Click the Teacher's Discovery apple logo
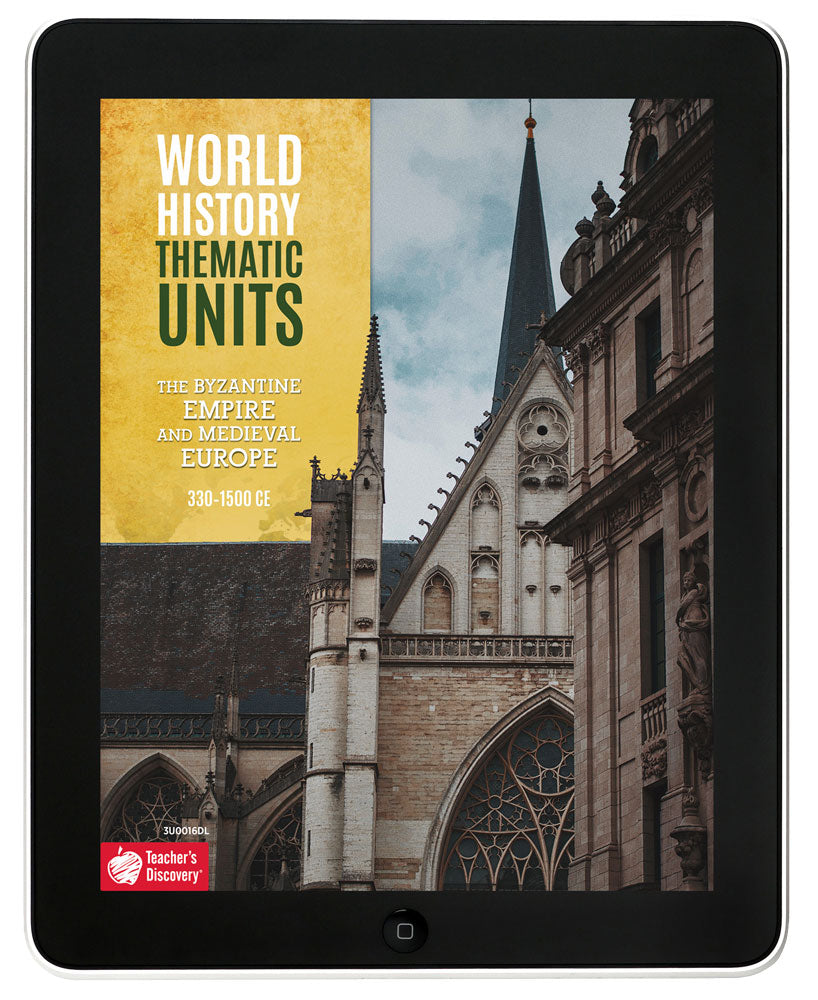This screenshot has height=1000, width=818. (122, 865)
